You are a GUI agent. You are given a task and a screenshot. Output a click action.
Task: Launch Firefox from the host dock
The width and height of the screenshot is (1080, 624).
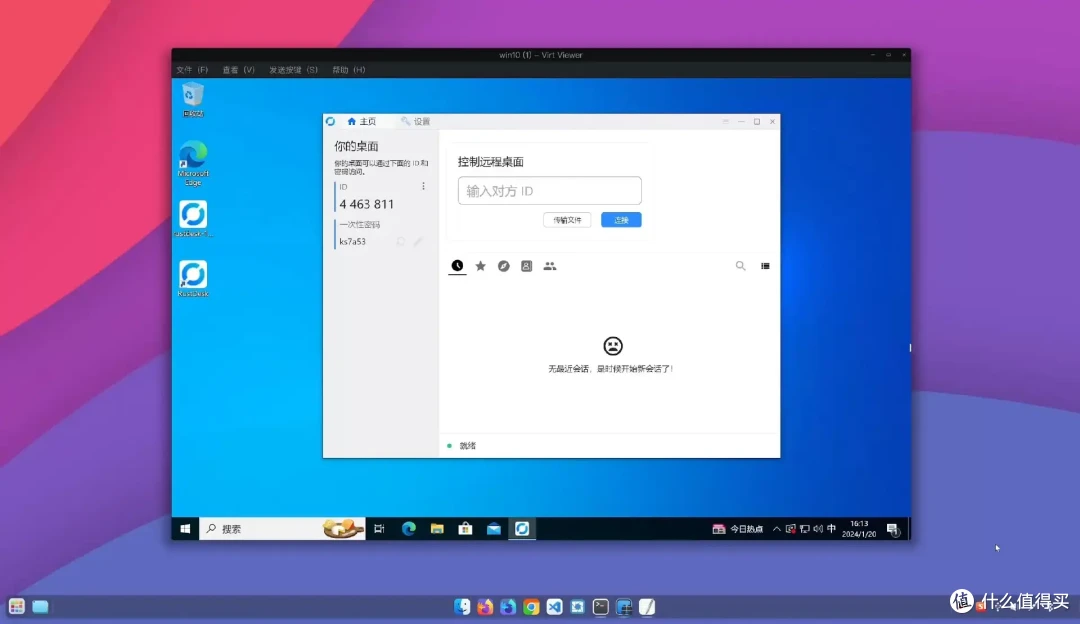click(485, 606)
